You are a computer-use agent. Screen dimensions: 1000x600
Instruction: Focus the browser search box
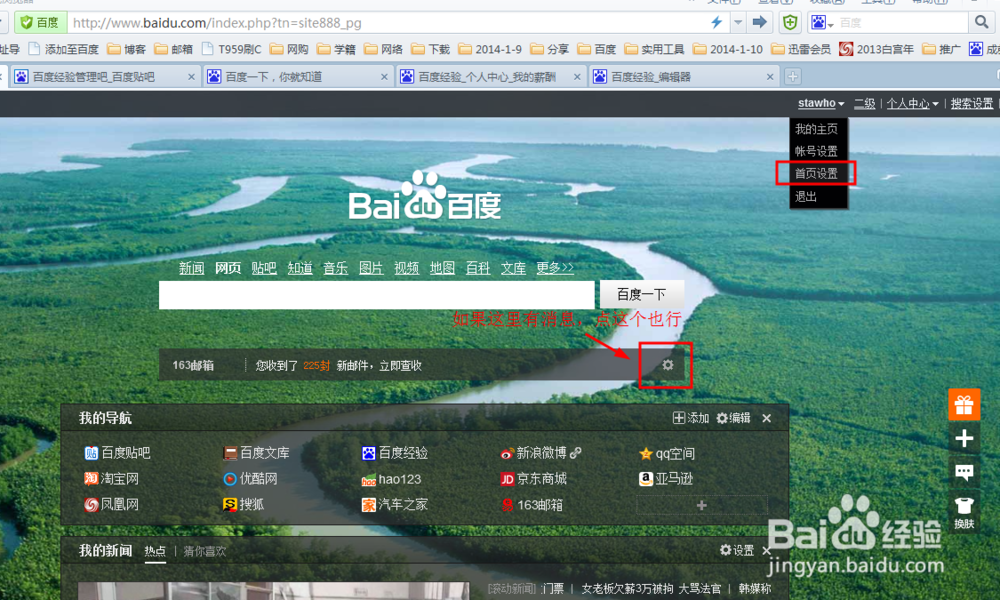[x=902, y=23]
